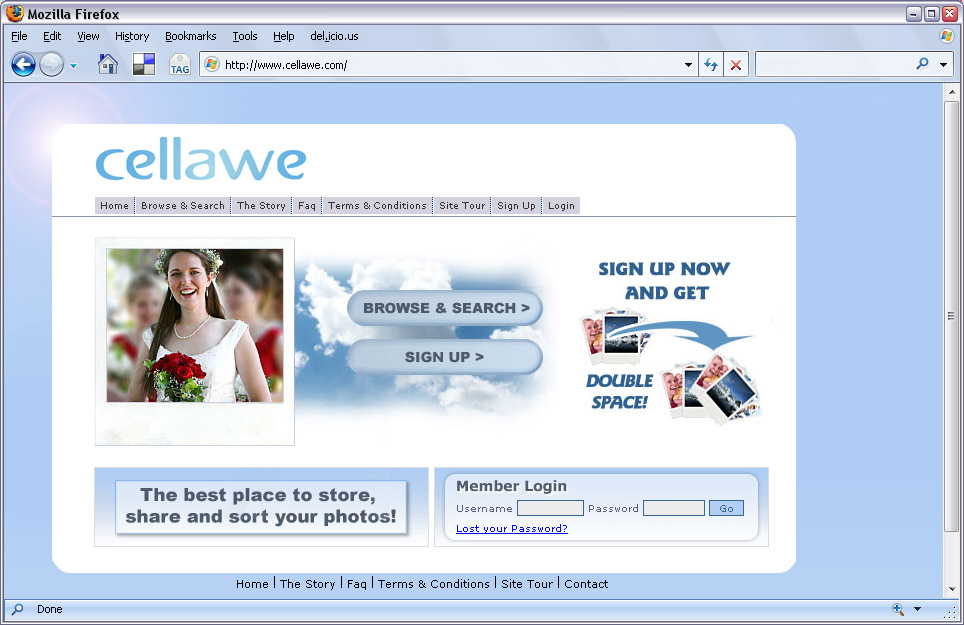The image size is (964, 625).
Task: Click the Go login button
Action: click(726, 508)
